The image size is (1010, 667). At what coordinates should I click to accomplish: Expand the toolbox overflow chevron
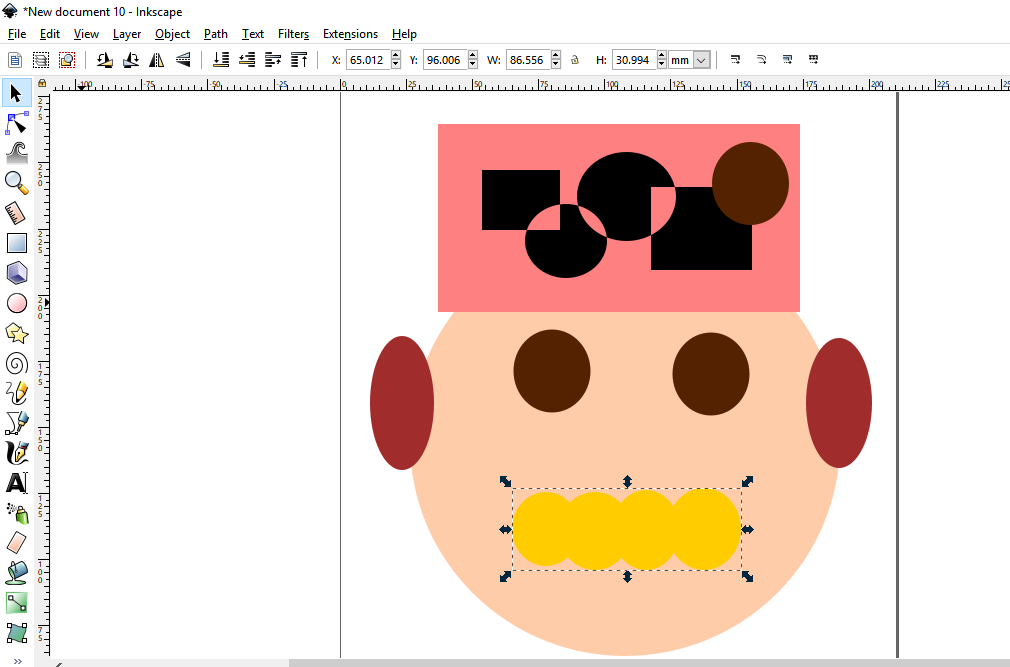coord(17,661)
